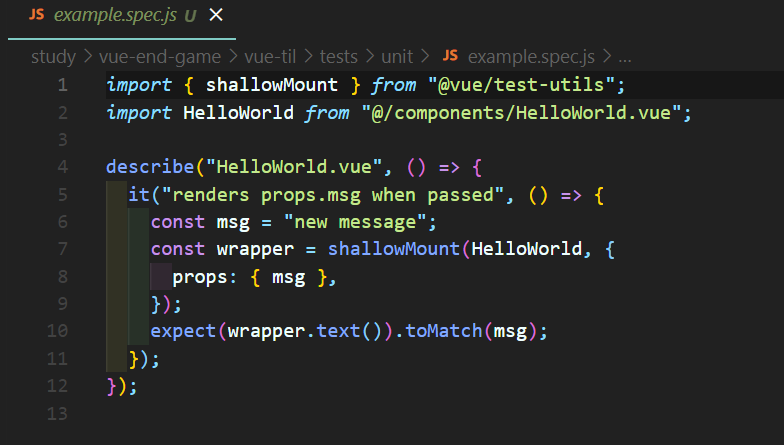Viewport: 784px width, 445px height.
Task: Click the 'it' function call on line 5
Action: tap(139, 194)
